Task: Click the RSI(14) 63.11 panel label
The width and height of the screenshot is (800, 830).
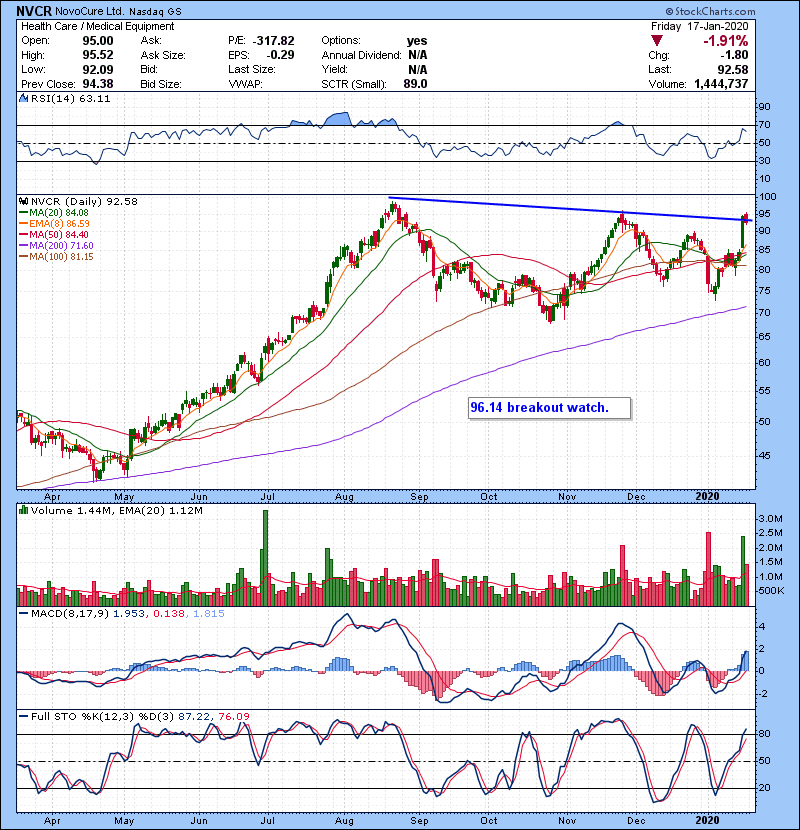Action: [x=70, y=98]
